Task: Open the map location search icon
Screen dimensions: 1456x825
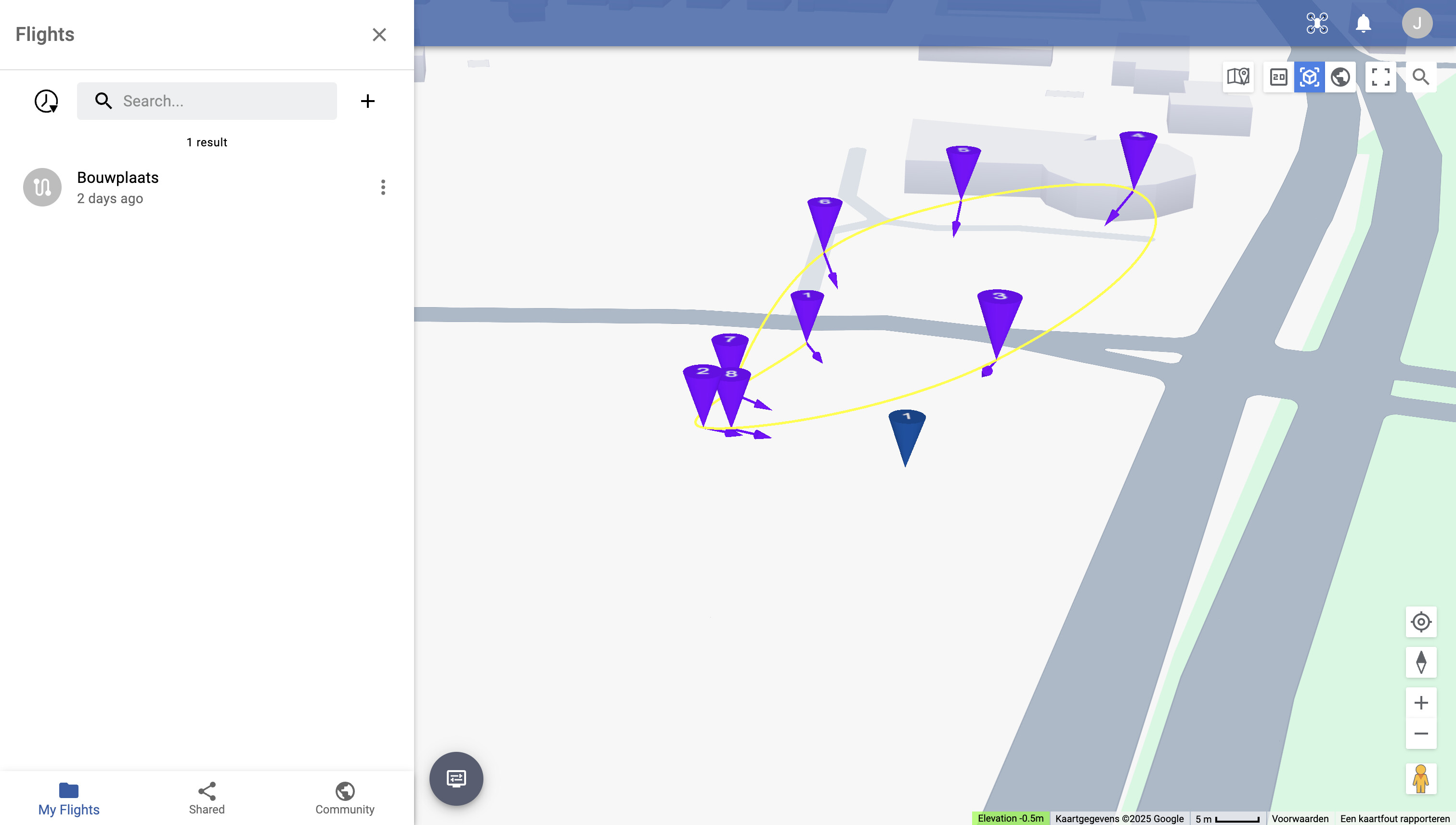Action: (1420, 77)
